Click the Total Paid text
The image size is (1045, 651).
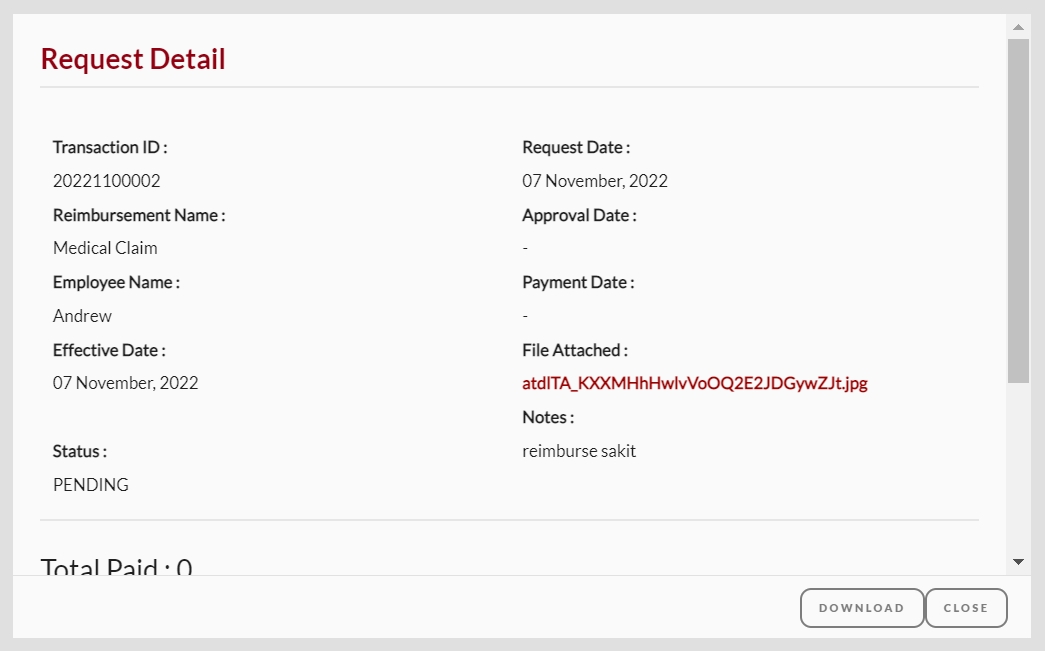(117, 566)
